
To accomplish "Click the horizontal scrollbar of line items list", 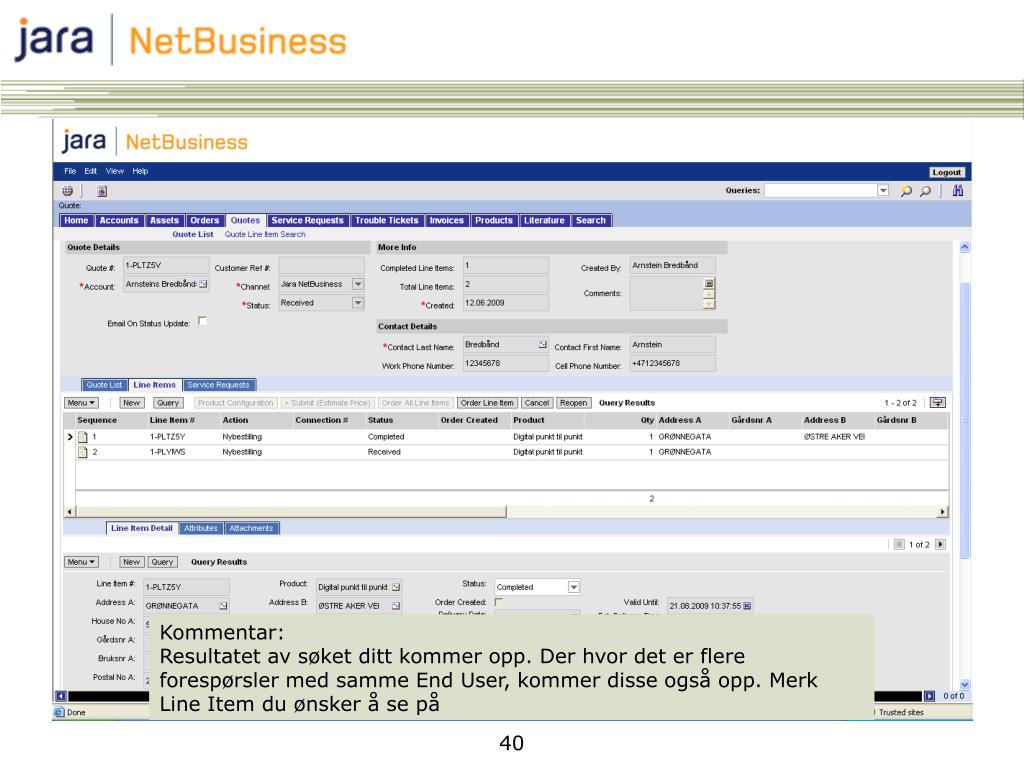I will 291,512.
